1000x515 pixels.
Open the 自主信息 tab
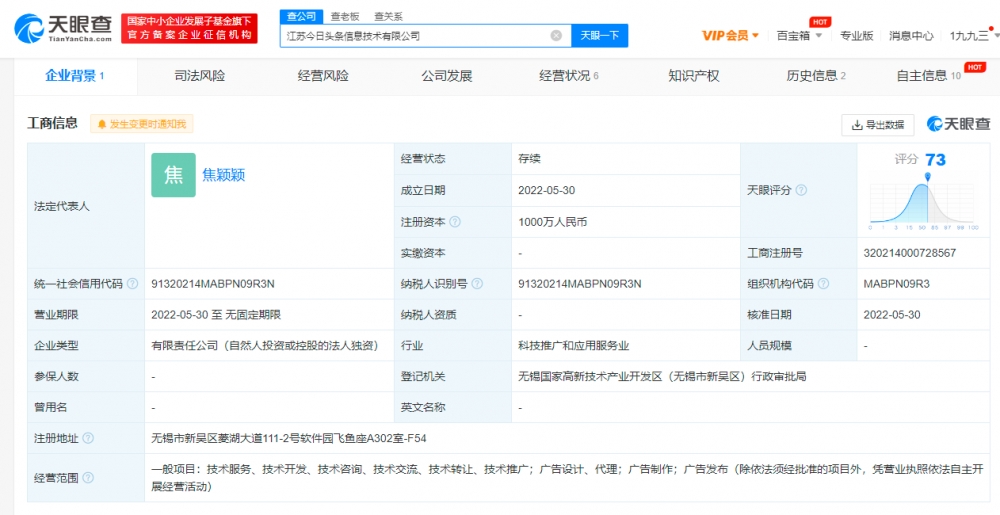click(x=930, y=76)
